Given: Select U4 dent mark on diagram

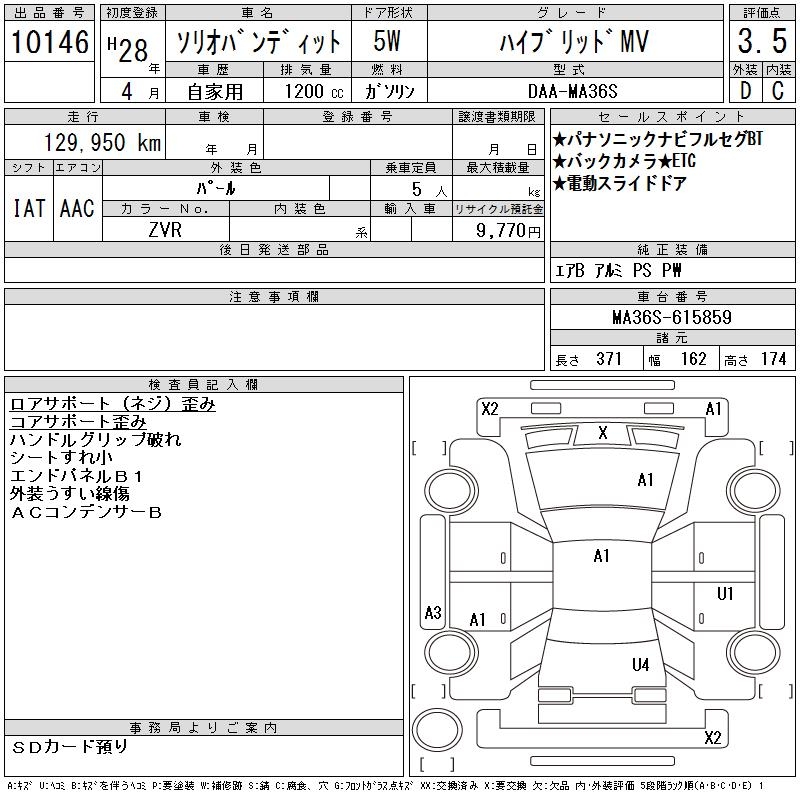Looking at the screenshot, I should [640, 665].
